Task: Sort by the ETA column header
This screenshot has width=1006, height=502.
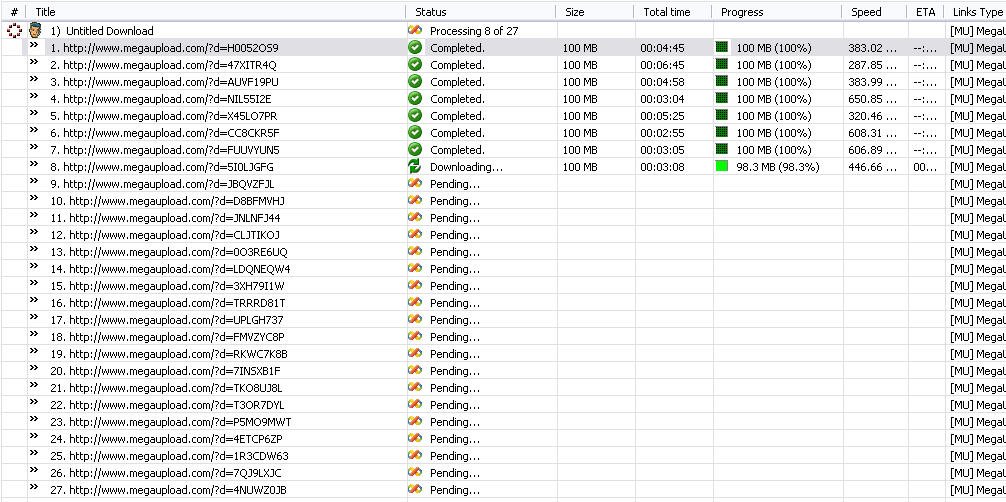Action: click(x=926, y=12)
